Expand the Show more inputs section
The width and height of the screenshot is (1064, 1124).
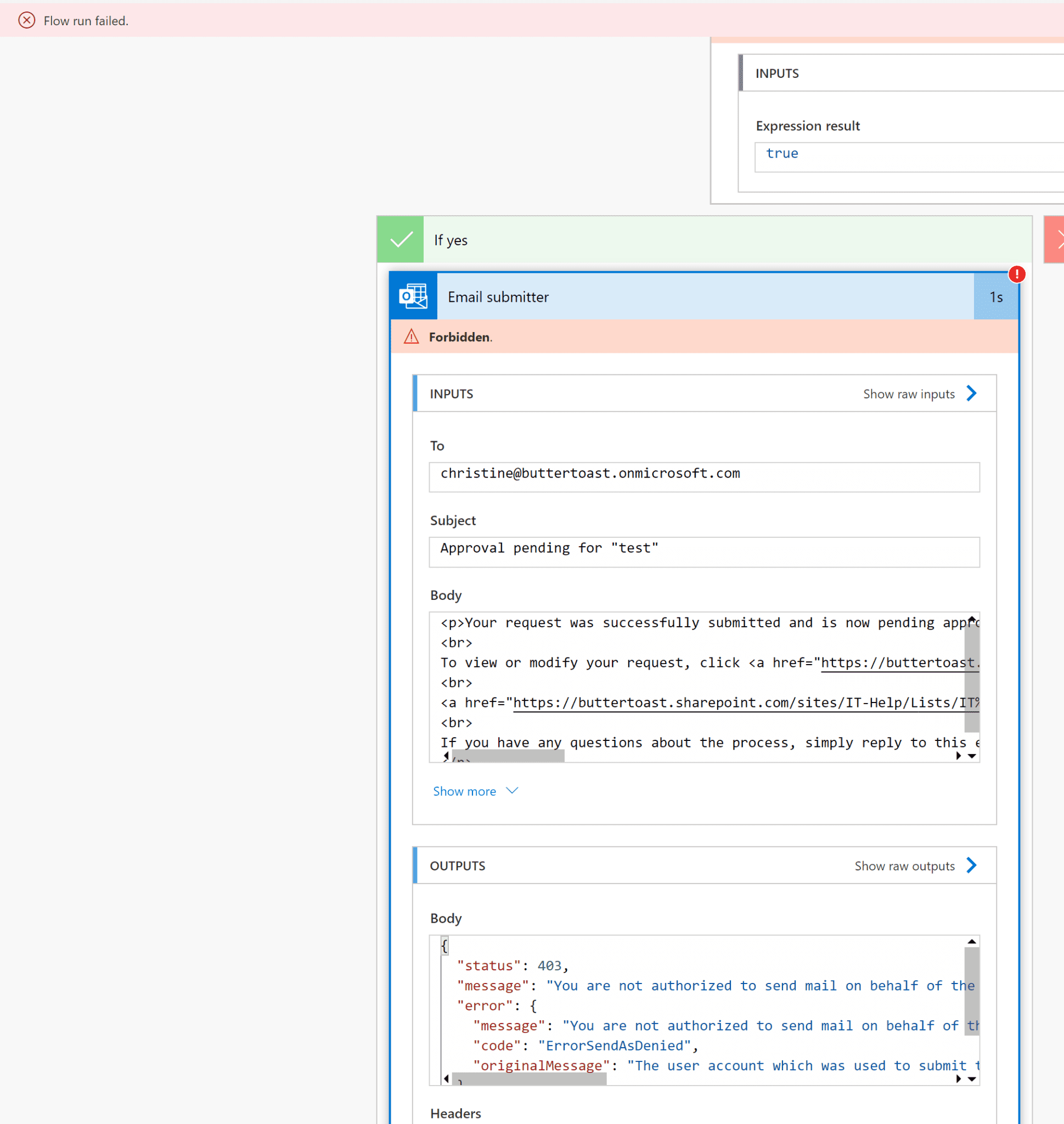475,791
